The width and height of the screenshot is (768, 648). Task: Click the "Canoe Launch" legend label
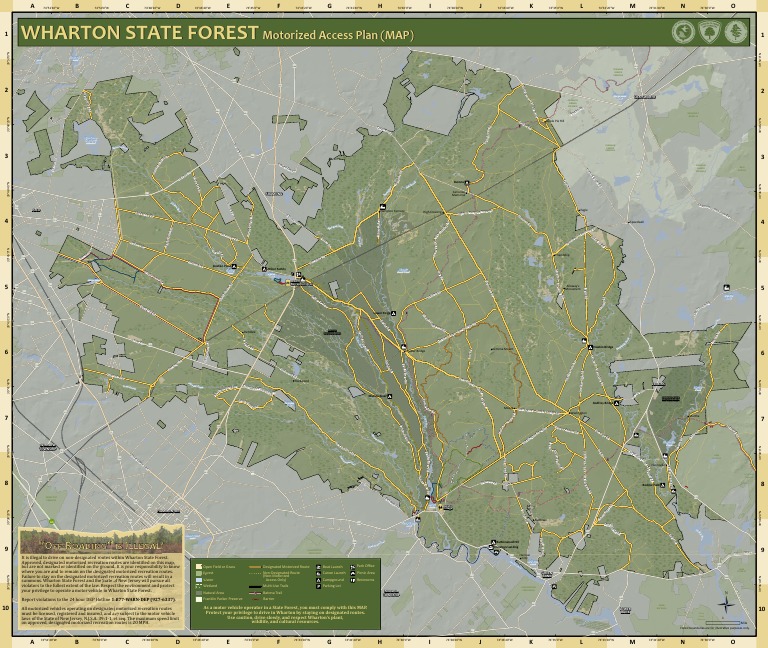click(x=334, y=573)
